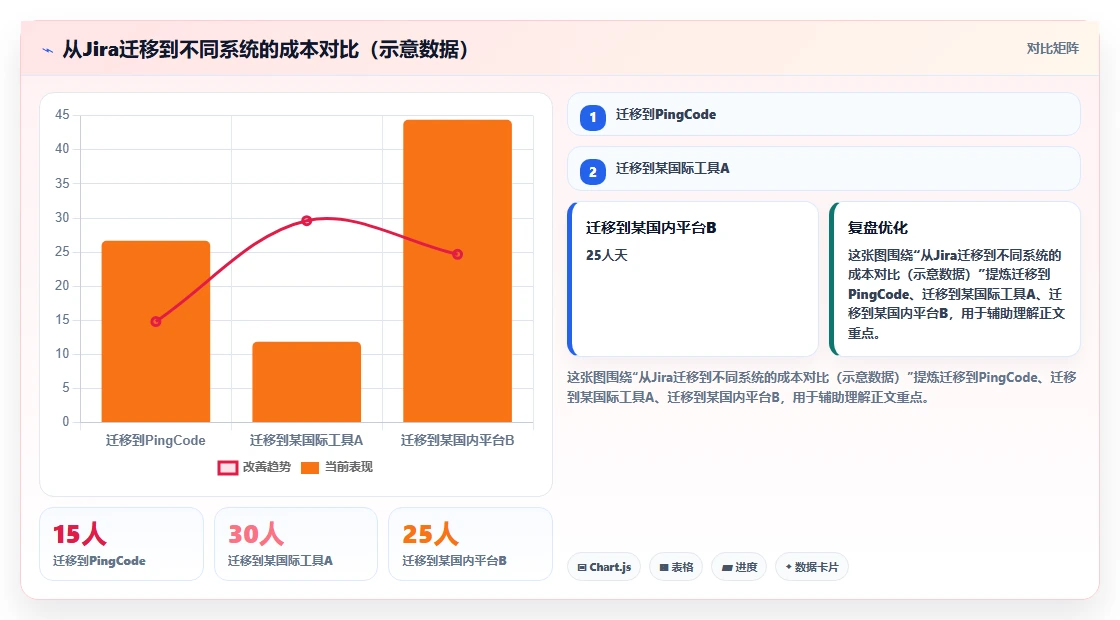This screenshot has width=1120, height=620.
Task: Toggle the 当前表现 orange legend swatch
Action: (309, 468)
